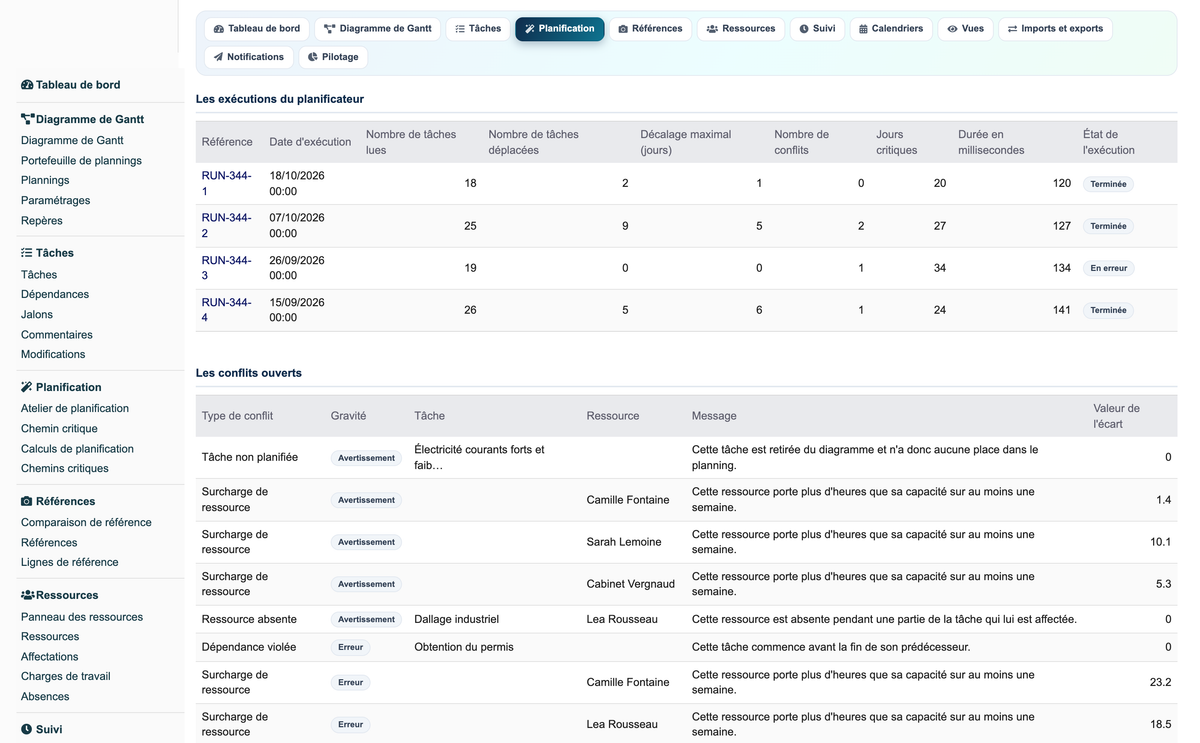Open Dépendances in sidebar
Screen dimensions: 1200x743
(55, 294)
